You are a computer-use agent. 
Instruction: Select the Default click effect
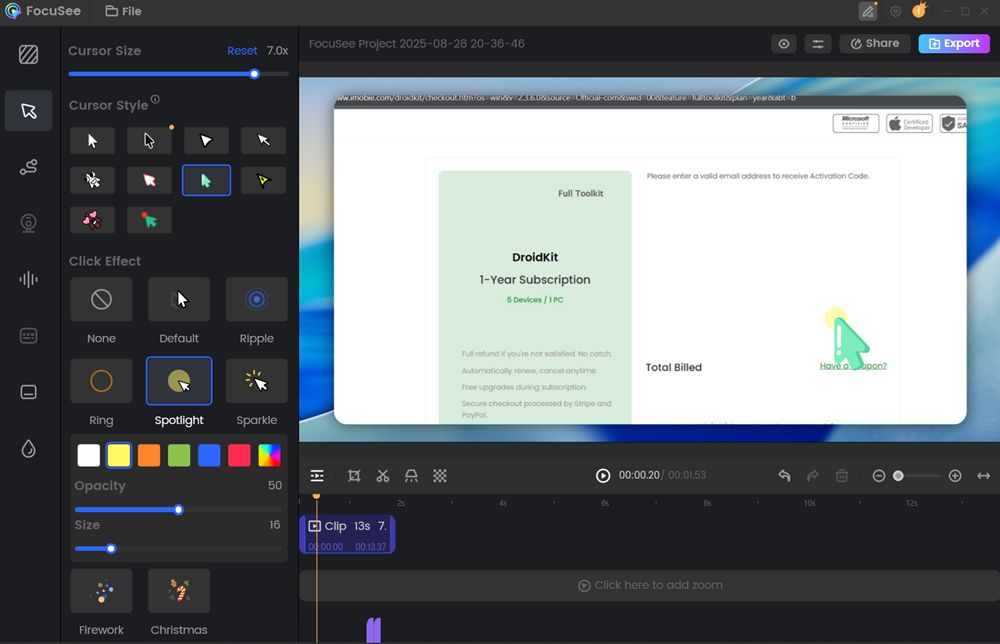point(179,299)
